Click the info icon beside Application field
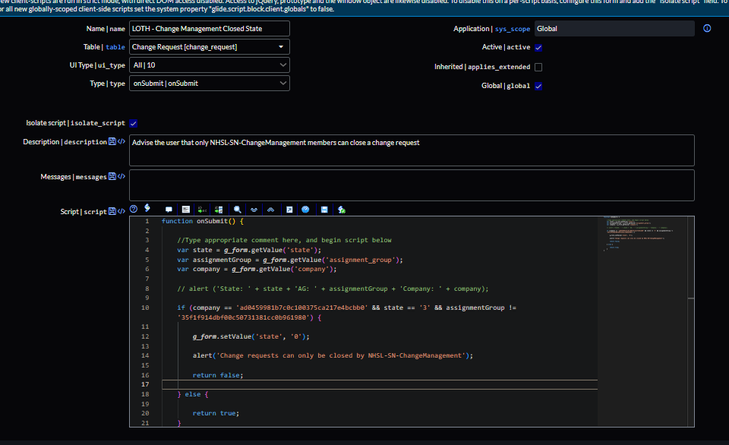Image resolution: width=729 pixels, height=445 pixels. point(707,29)
